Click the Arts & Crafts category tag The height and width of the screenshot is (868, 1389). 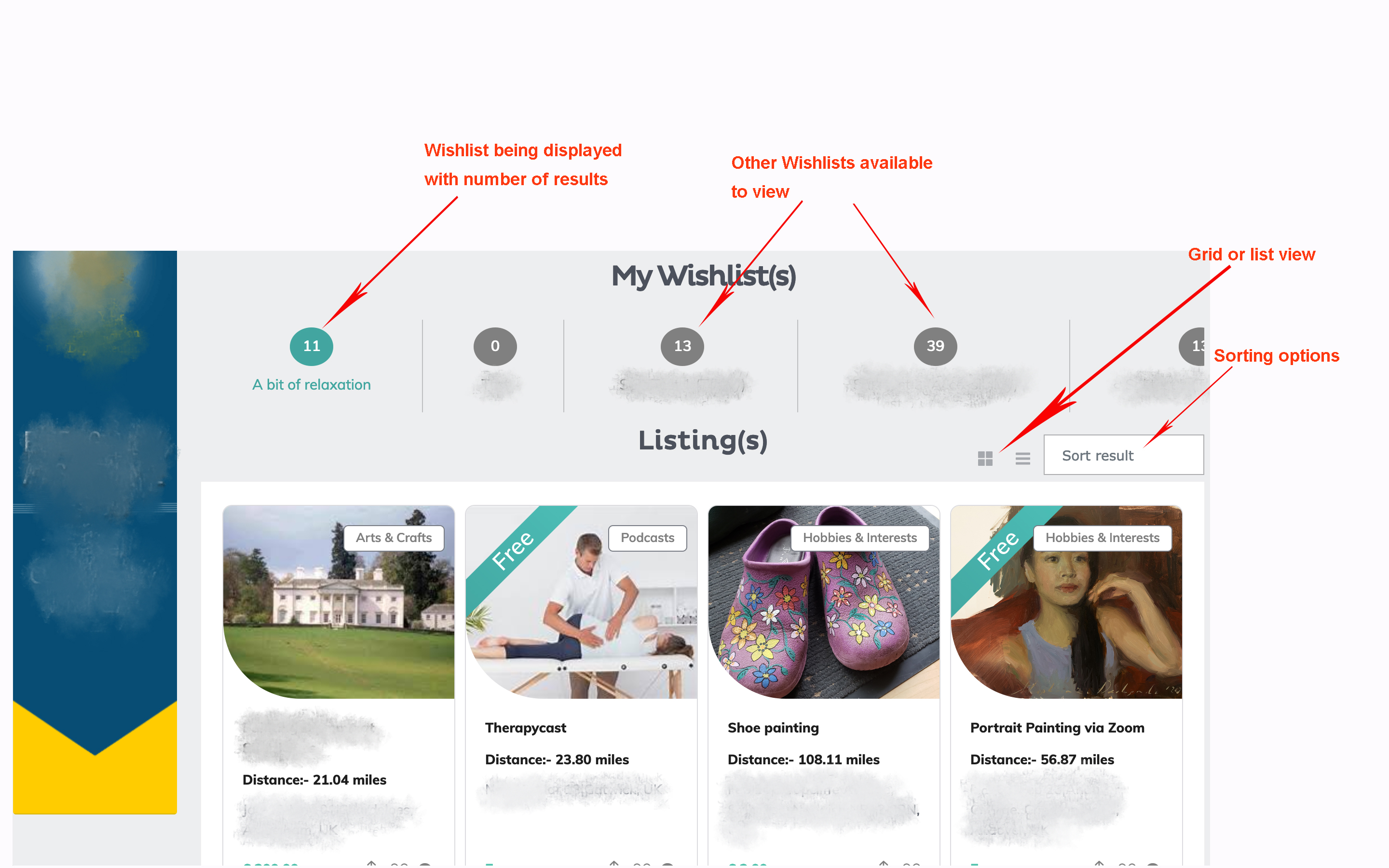394,538
